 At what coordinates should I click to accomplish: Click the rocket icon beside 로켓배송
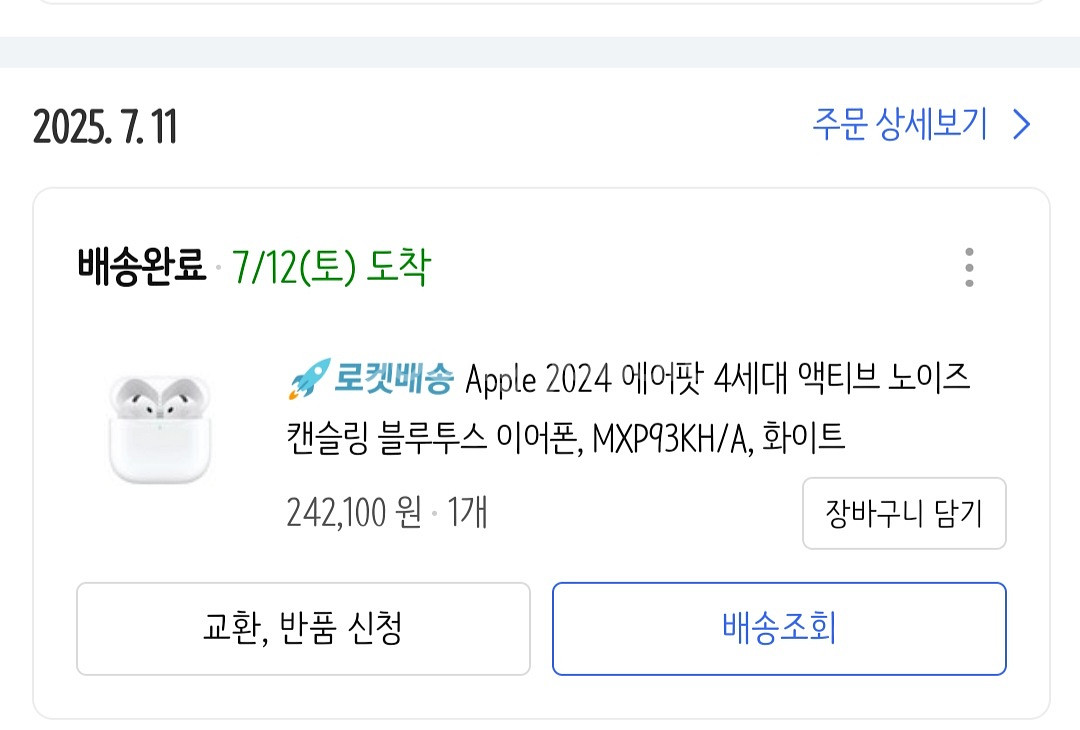[x=309, y=380]
